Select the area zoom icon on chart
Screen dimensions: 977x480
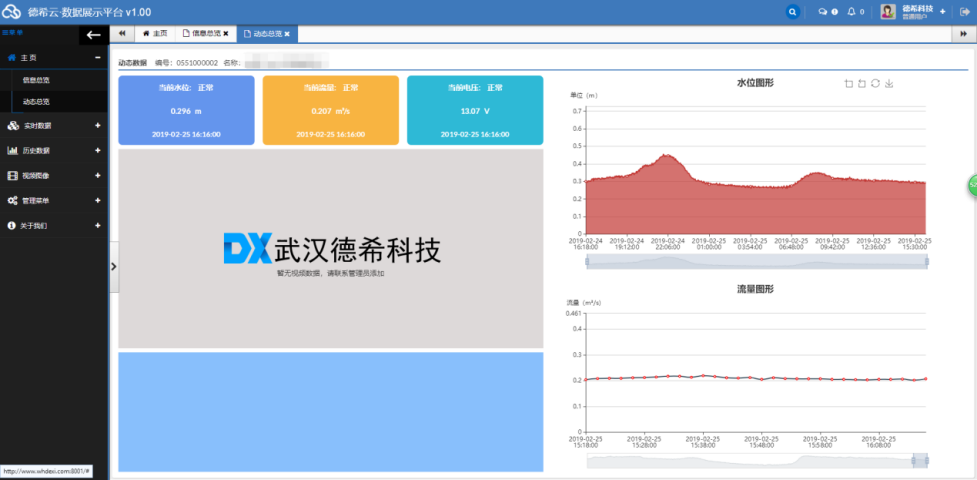pyautogui.click(x=848, y=83)
